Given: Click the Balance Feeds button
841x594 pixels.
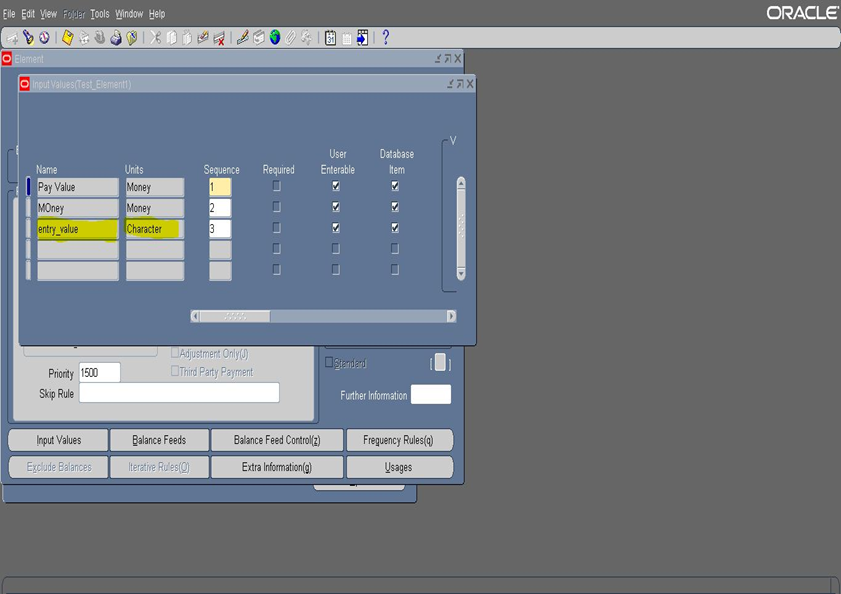Looking at the screenshot, I should pyautogui.click(x=159, y=440).
